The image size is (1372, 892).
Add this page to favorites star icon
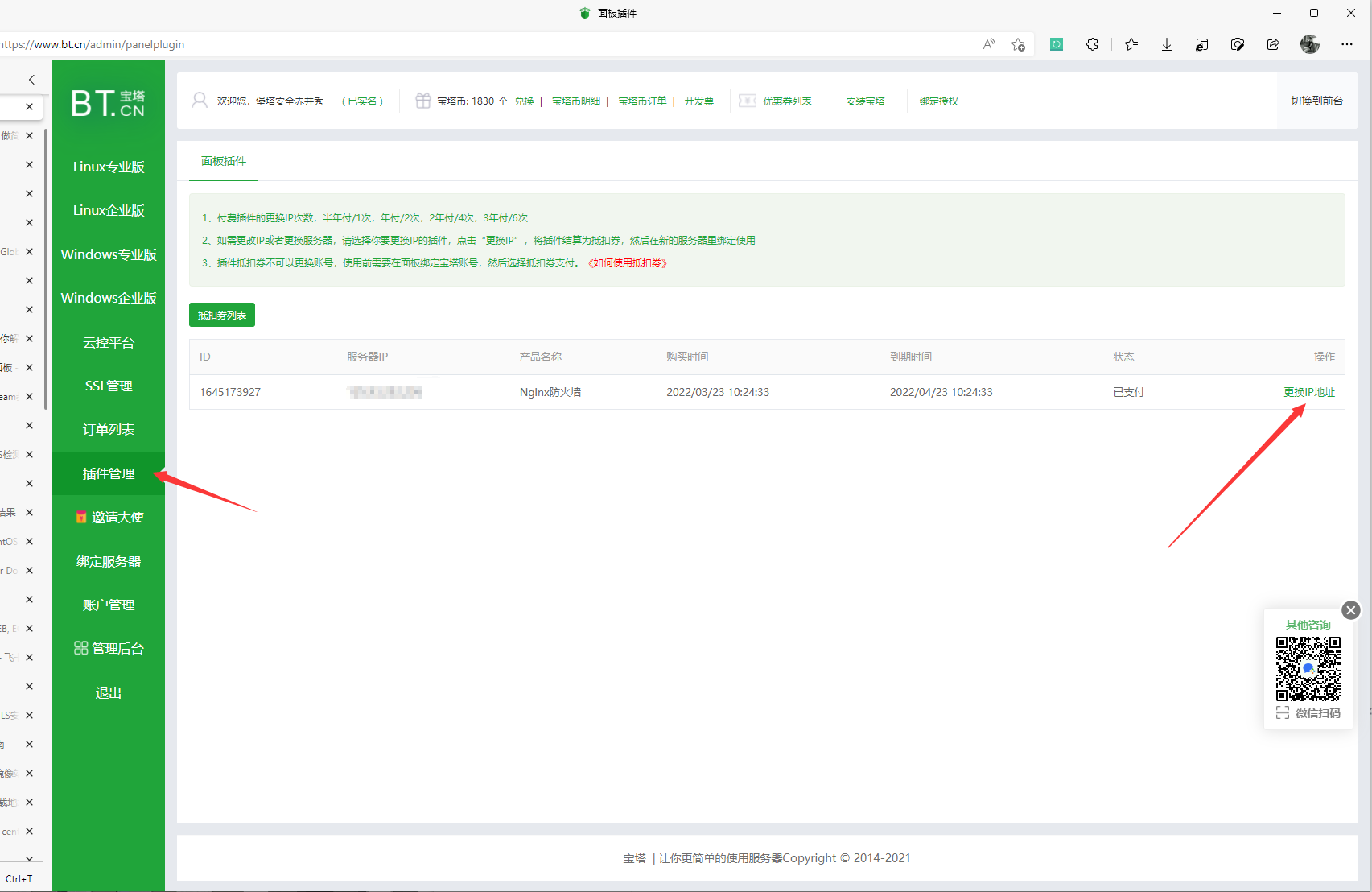point(1019,44)
